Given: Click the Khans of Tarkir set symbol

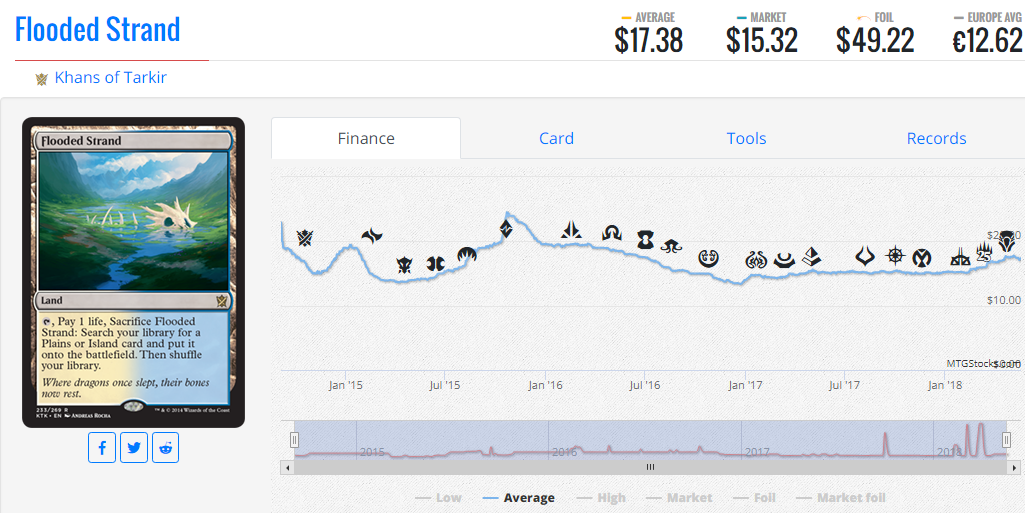Looking at the screenshot, I should [x=42, y=78].
